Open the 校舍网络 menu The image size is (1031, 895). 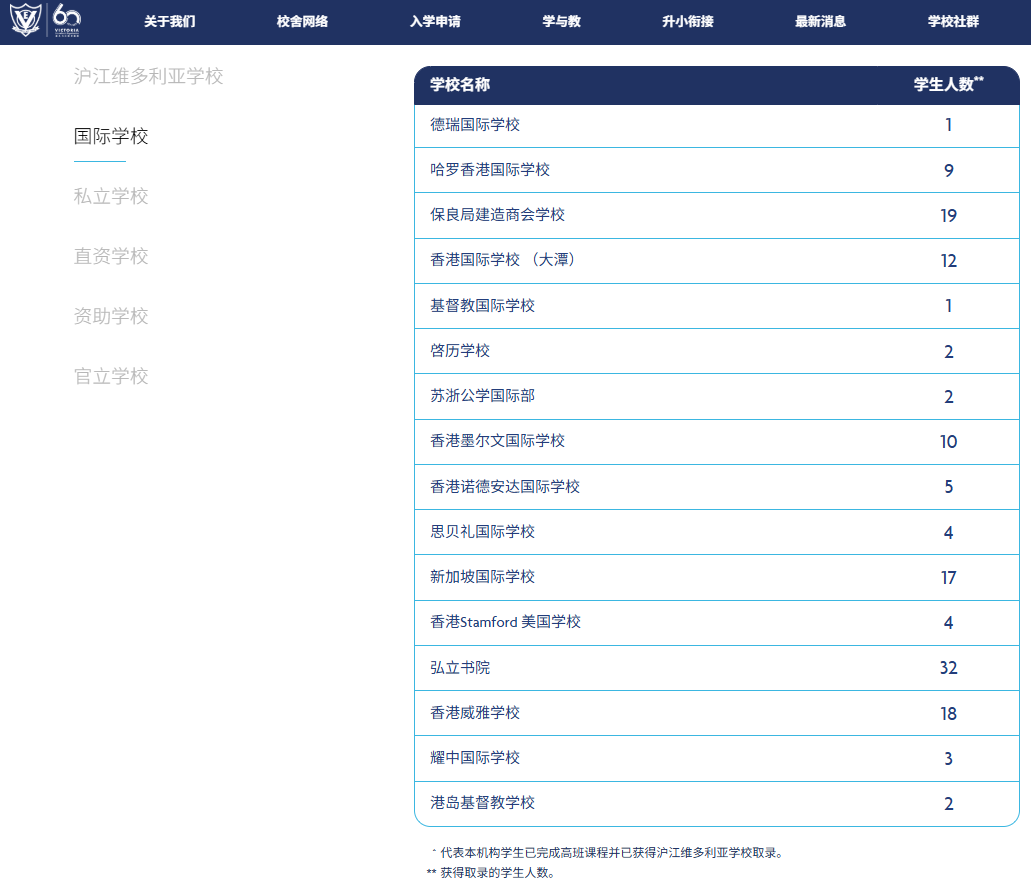pyautogui.click(x=302, y=22)
